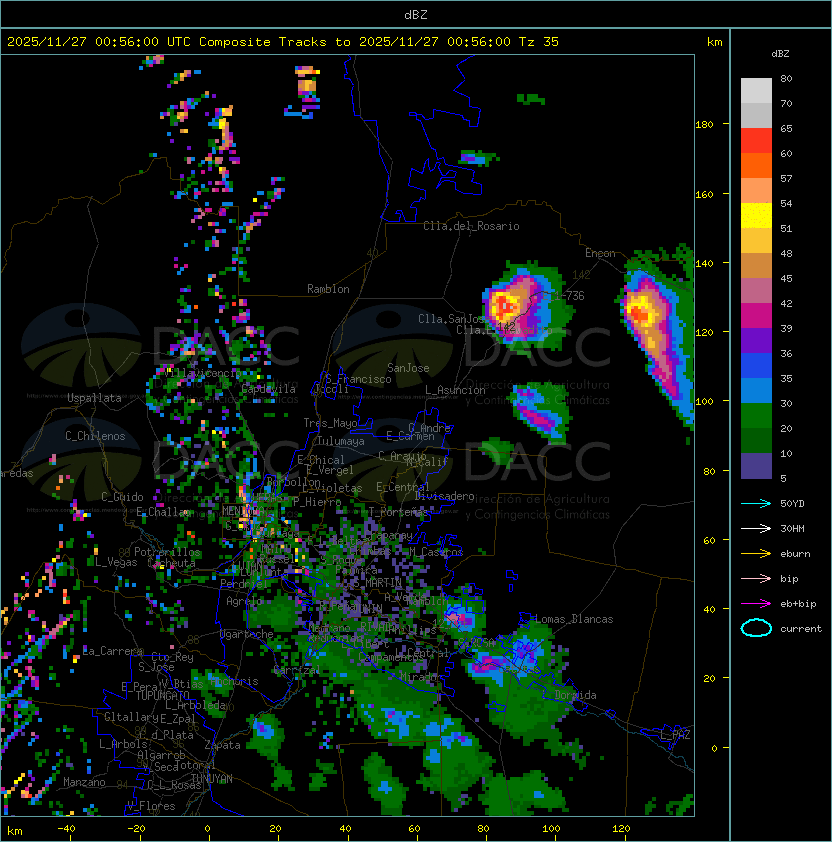Click the TUNUYAN label

click(212, 779)
